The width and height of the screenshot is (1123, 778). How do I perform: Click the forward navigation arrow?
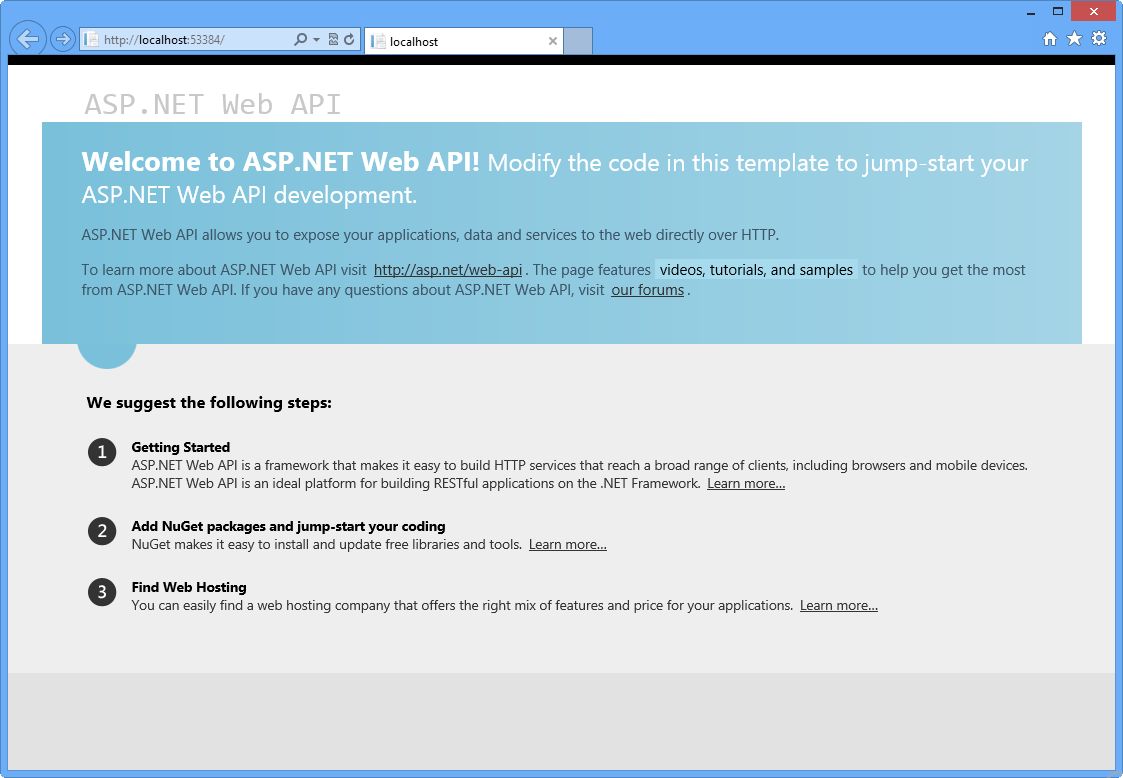point(61,38)
